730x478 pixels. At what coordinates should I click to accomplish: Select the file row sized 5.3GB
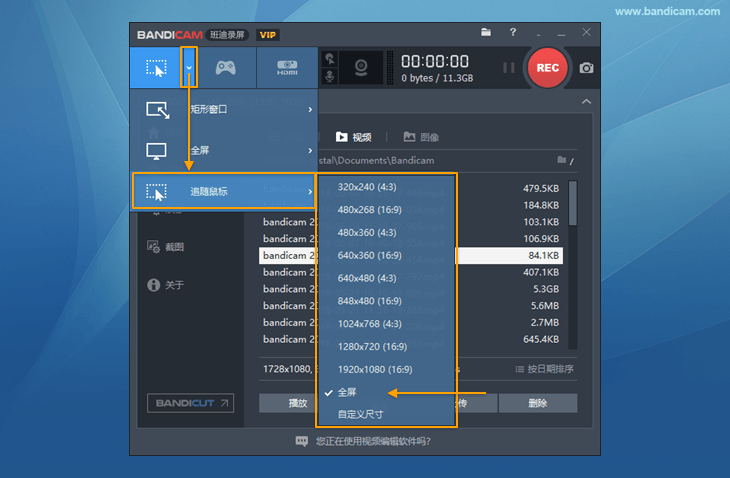411,289
